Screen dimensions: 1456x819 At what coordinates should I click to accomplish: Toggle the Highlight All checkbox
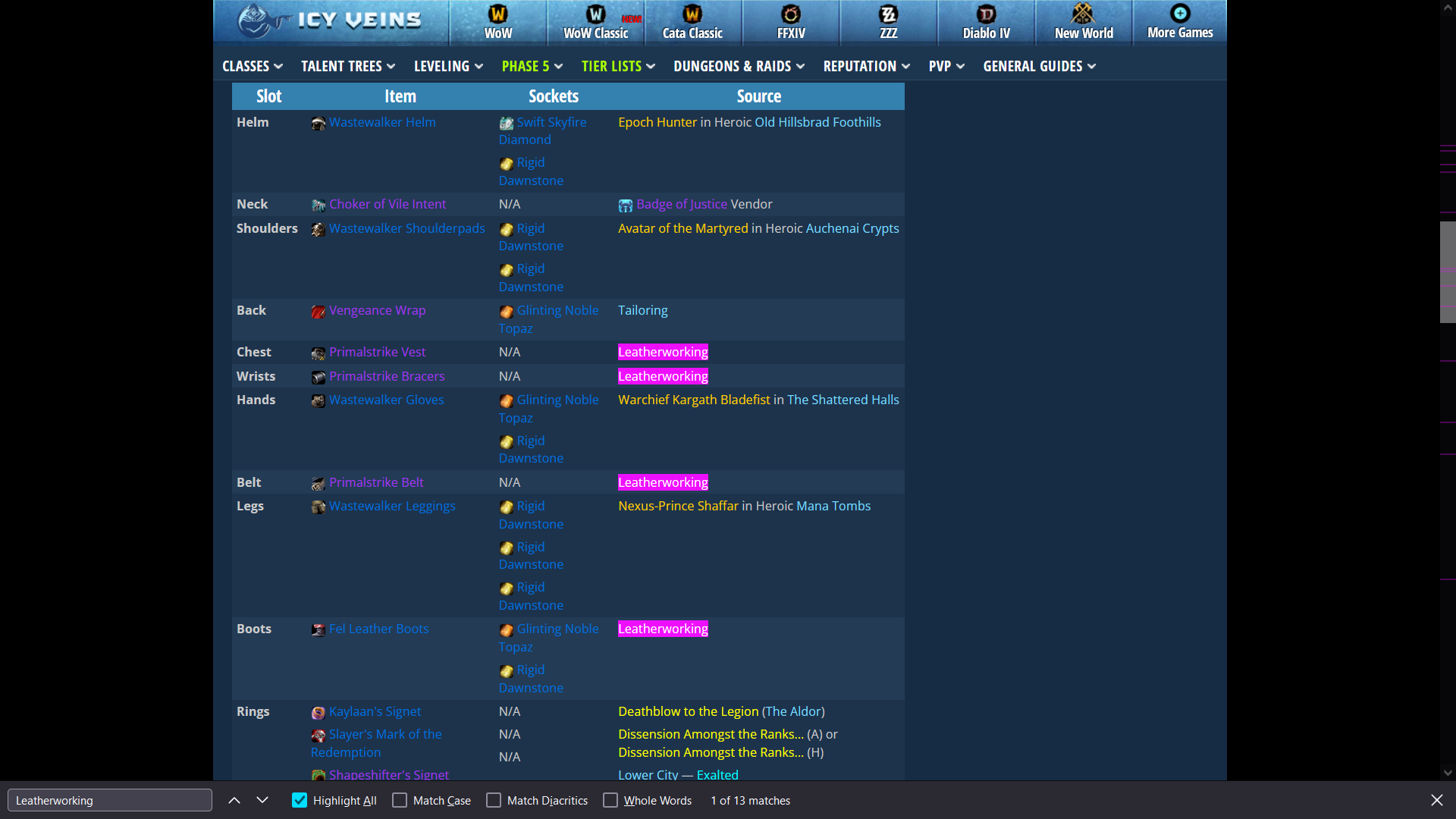(300, 800)
